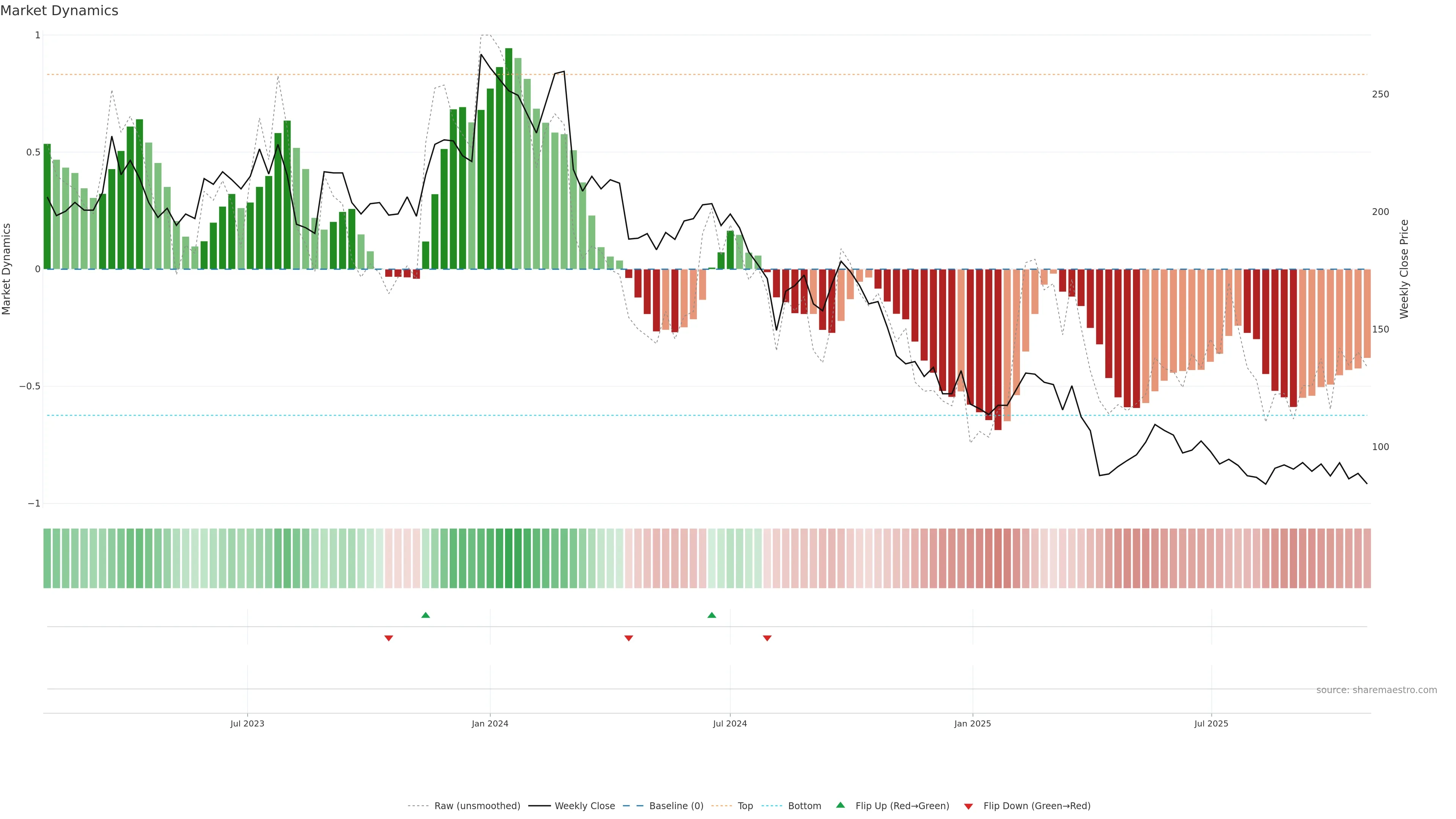Image resolution: width=1456 pixels, height=819 pixels.
Task: Click the red triangle icon in legend
Action: (x=968, y=806)
